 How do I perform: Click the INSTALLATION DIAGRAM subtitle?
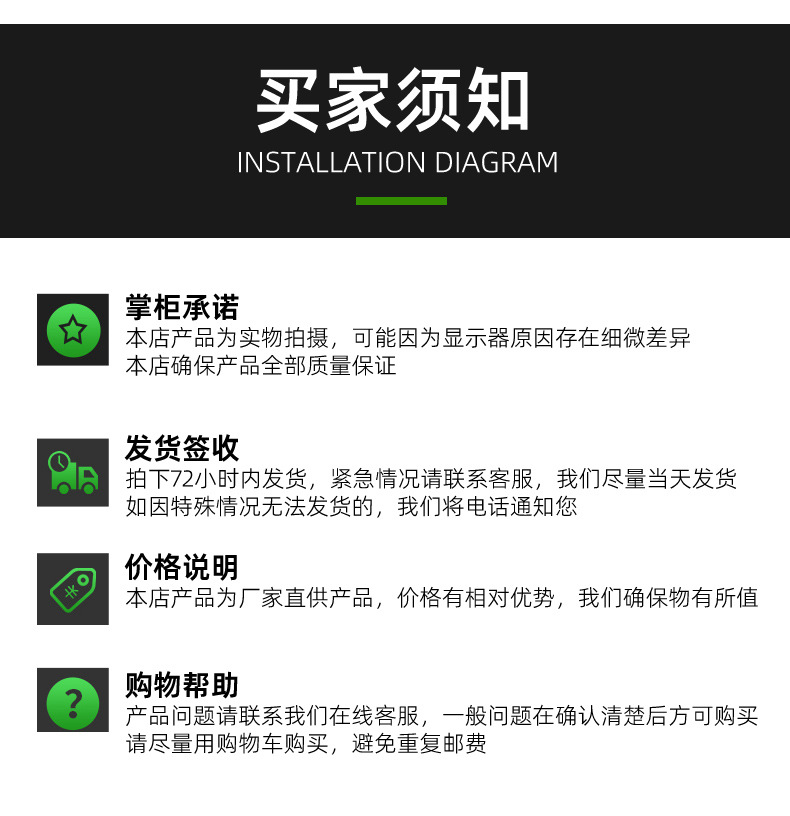(x=398, y=162)
